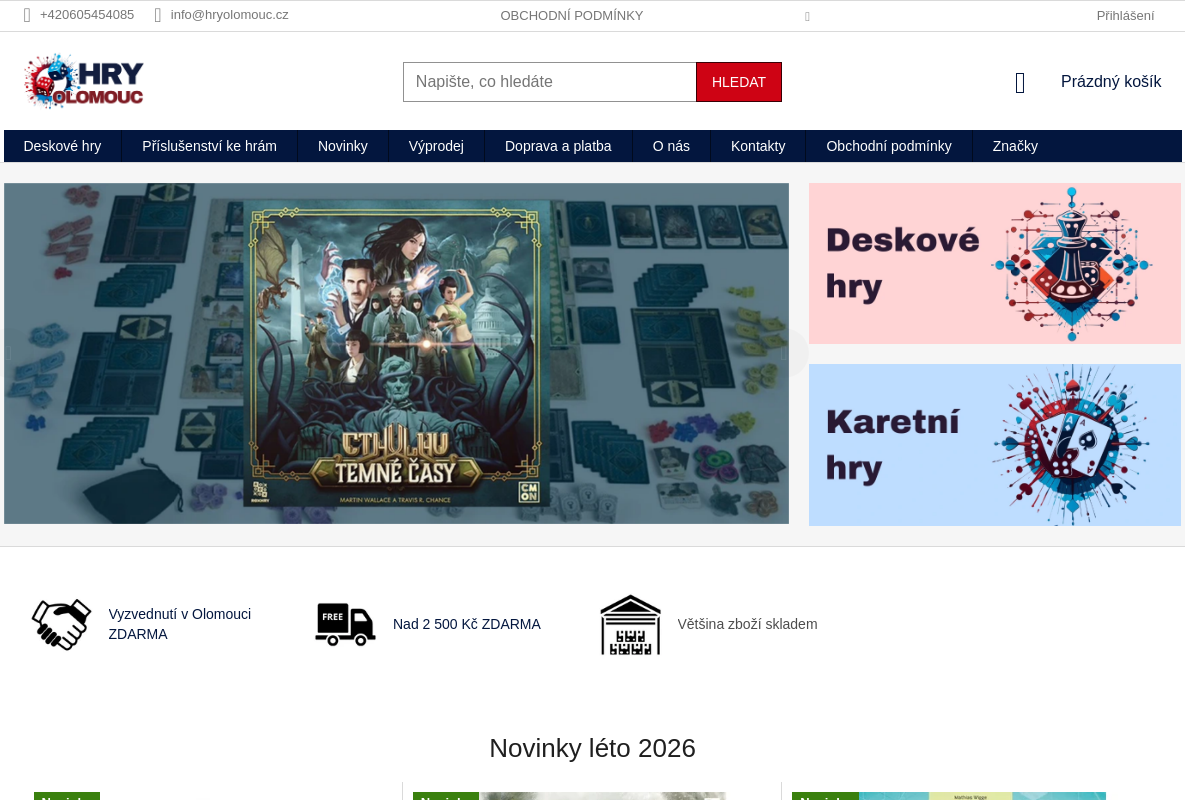This screenshot has width=1200, height=800.
Task: Click the phone icon before +420605454085
Action: coord(28,16)
